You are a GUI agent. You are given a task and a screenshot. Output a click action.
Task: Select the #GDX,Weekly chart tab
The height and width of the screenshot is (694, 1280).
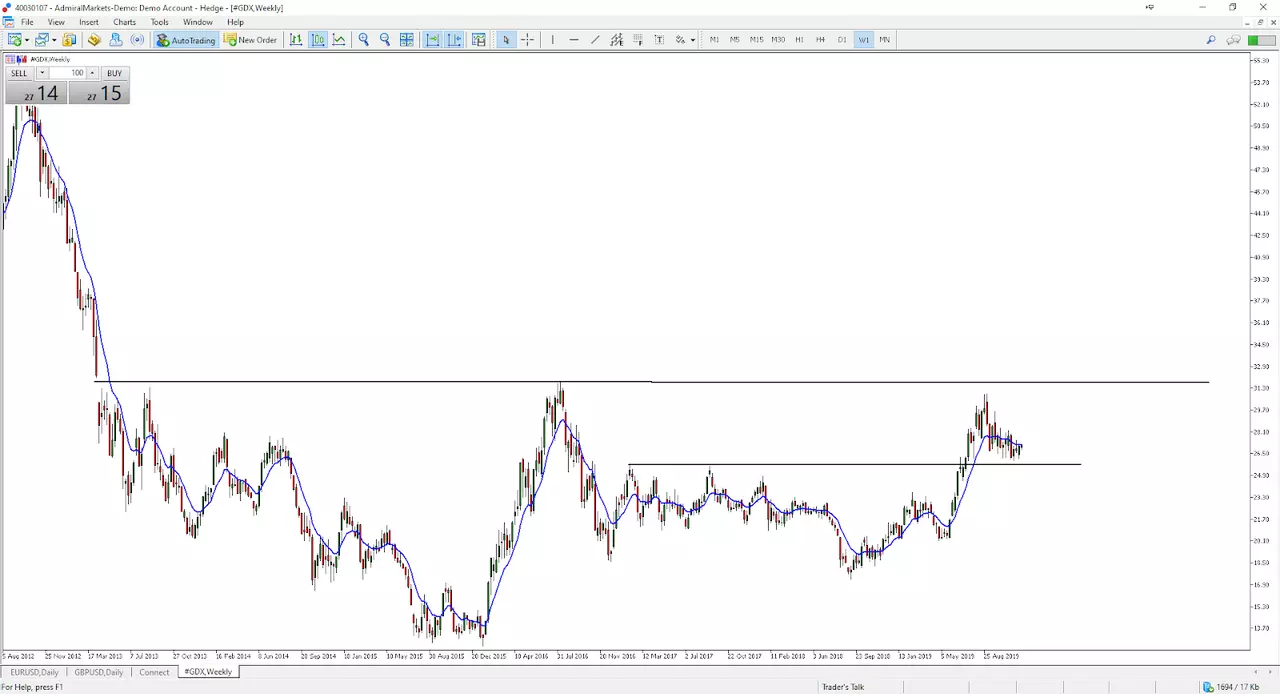208,672
